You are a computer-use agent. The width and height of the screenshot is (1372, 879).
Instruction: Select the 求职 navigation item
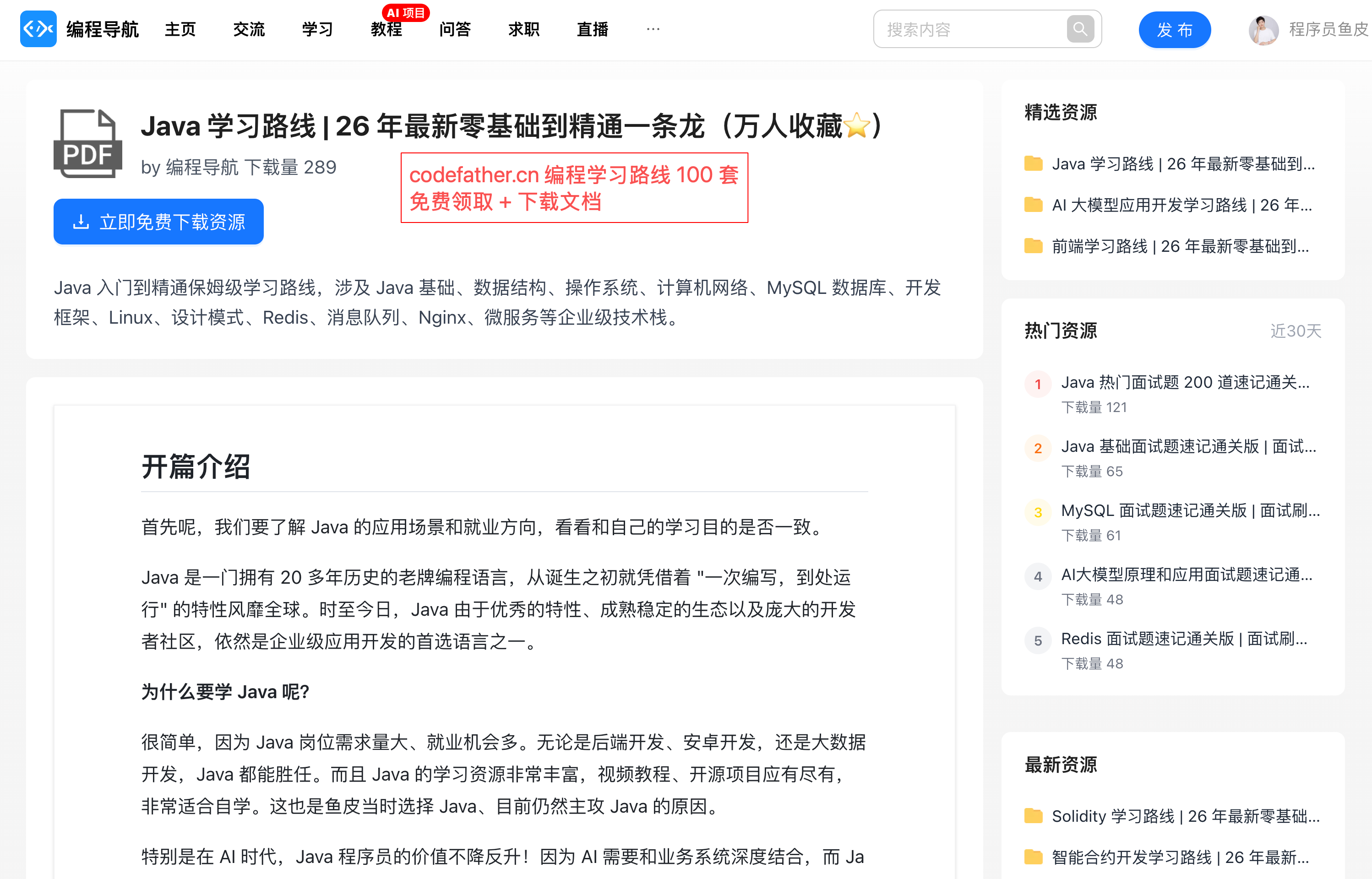coord(523,29)
